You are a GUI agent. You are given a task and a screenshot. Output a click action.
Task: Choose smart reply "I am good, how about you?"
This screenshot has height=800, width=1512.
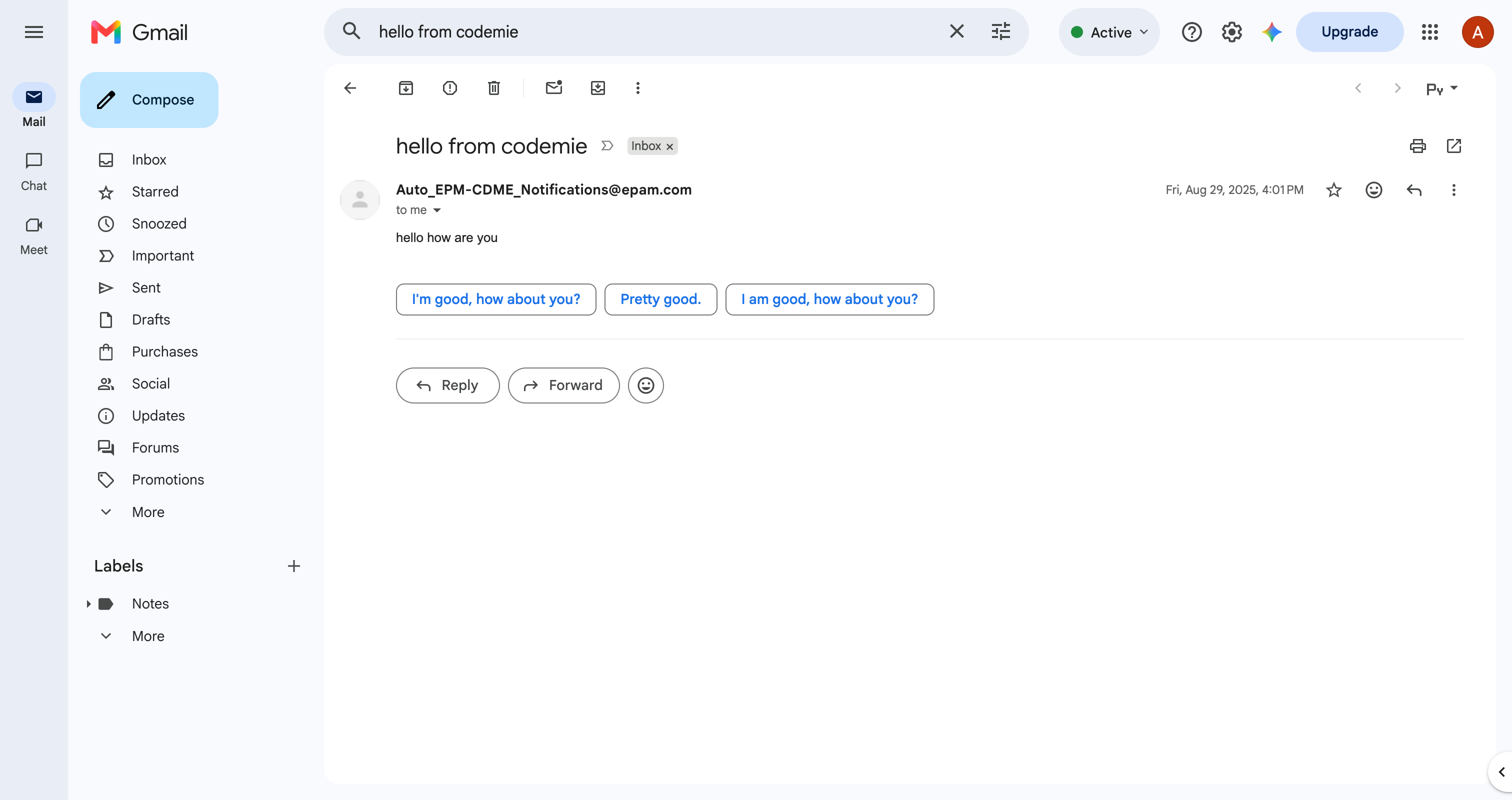coord(829,299)
